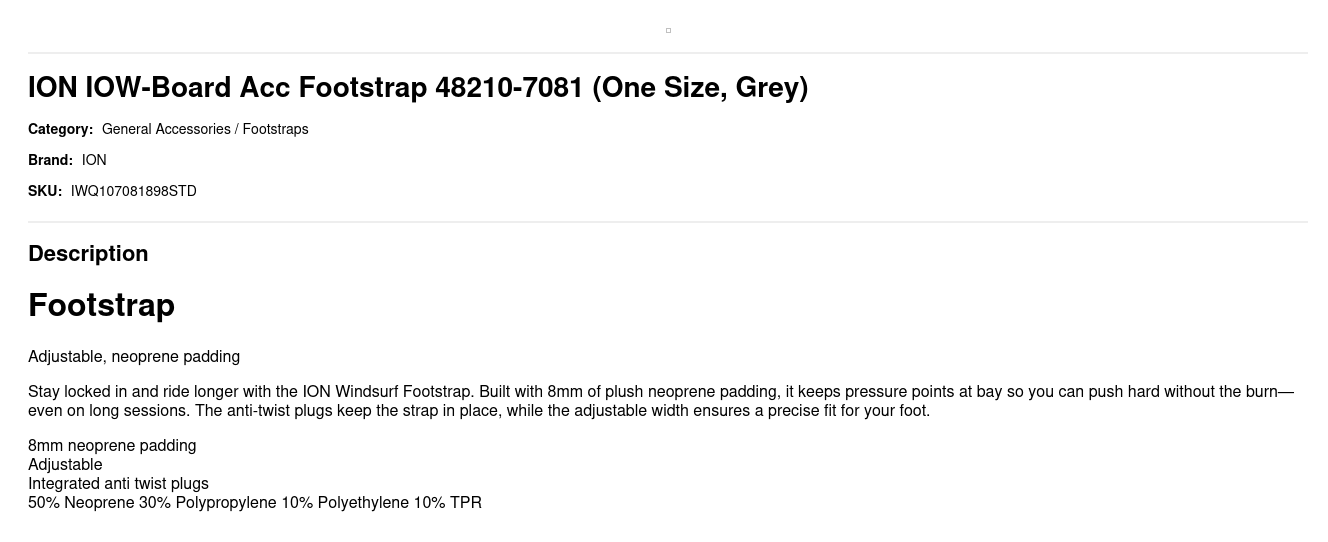Click the Adjustable, neoprene padding line

tap(134, 357)
